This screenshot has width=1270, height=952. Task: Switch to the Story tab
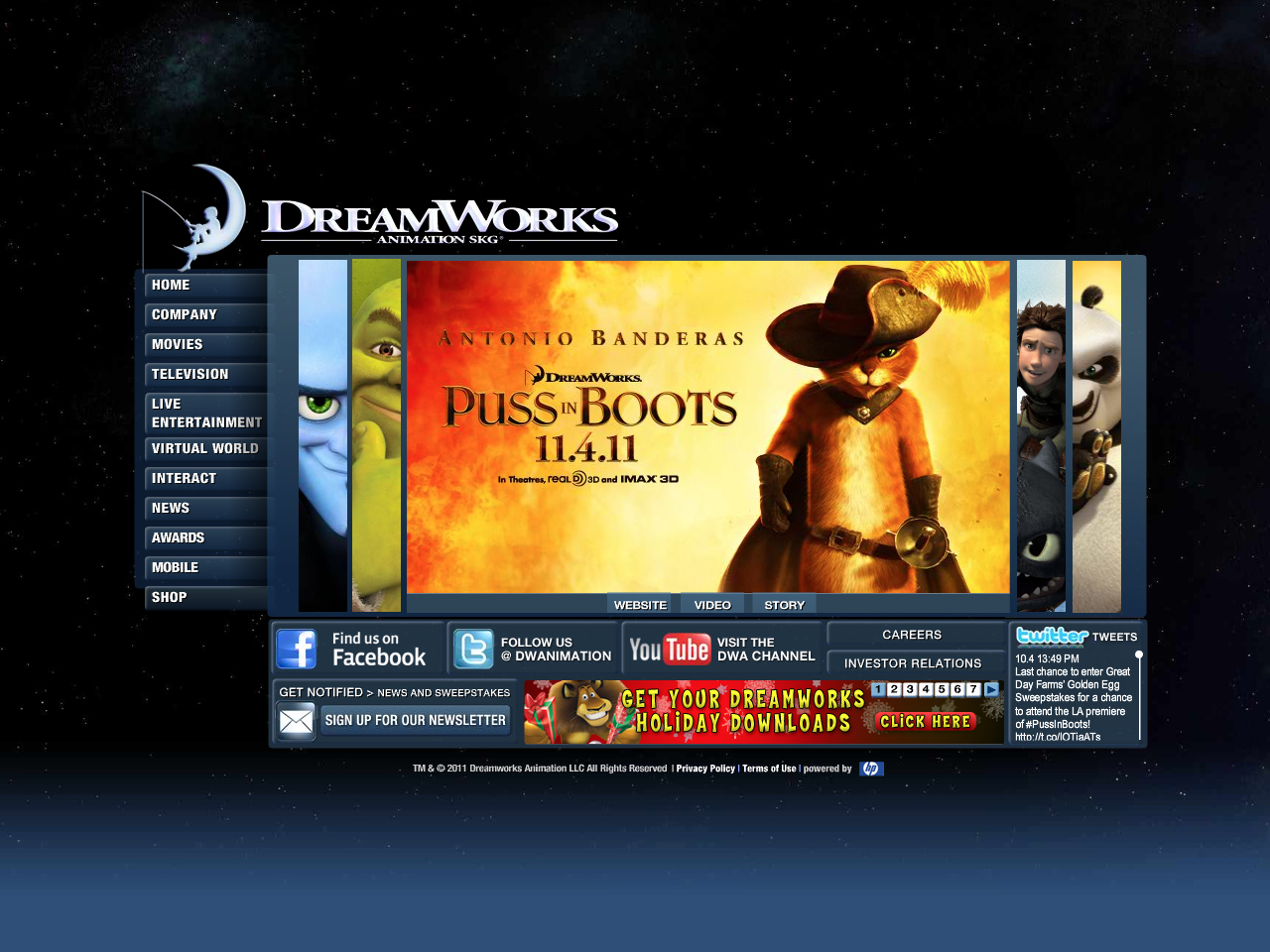pos(784,605)
